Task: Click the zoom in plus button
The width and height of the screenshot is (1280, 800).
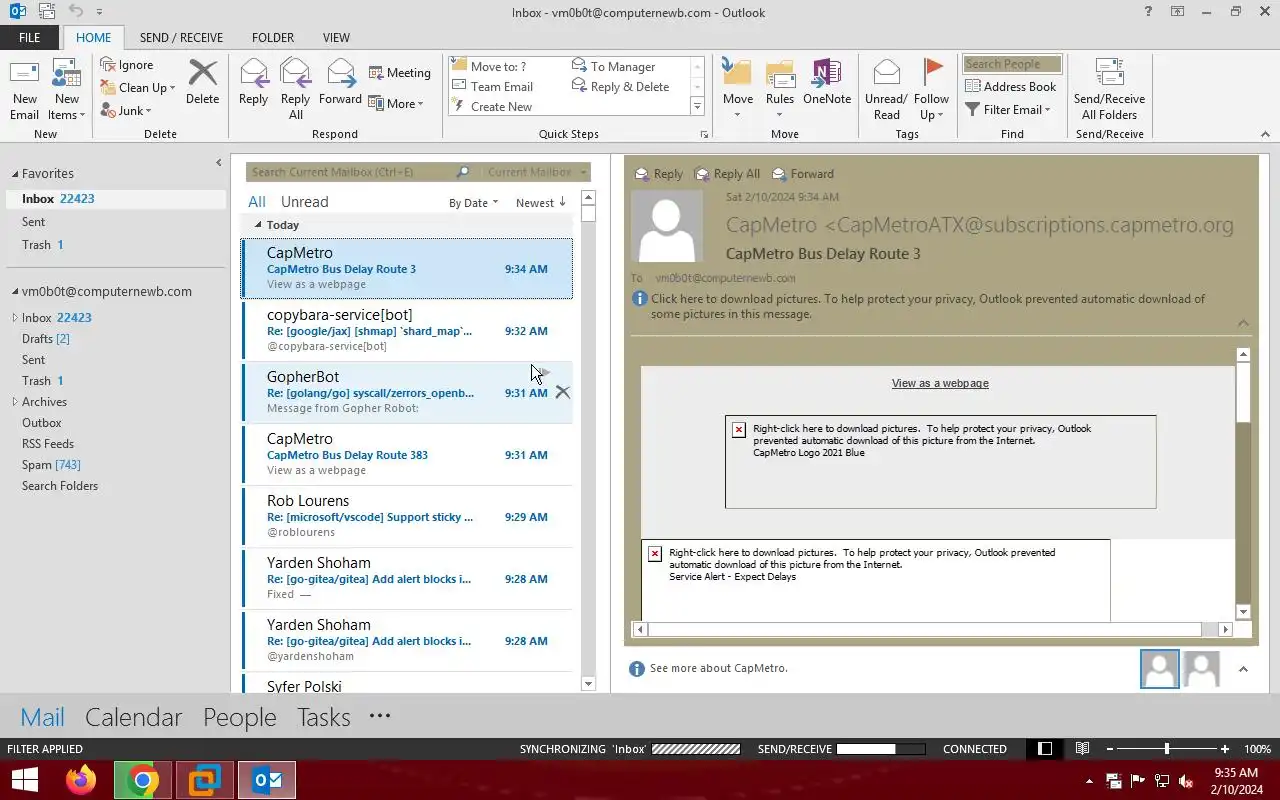Action: pyautogui.click(x=1225, y=749)
